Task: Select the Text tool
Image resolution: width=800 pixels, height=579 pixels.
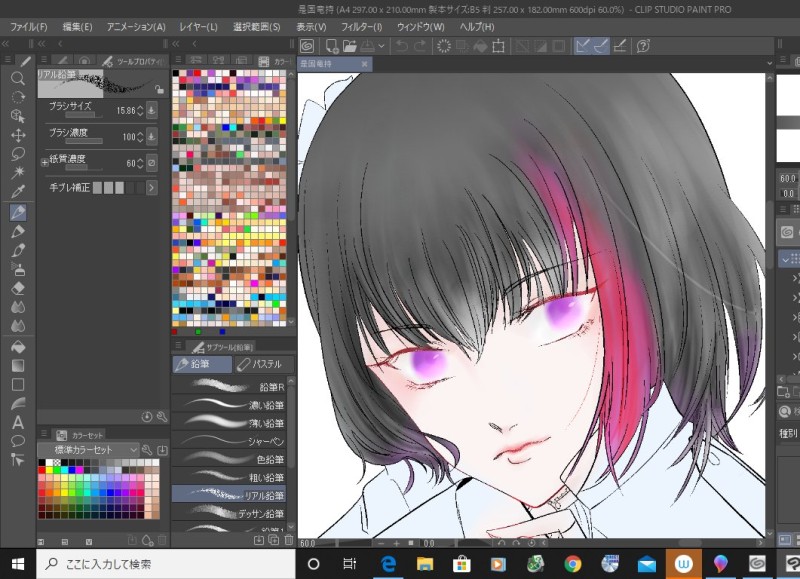Action: coord(18,422)
